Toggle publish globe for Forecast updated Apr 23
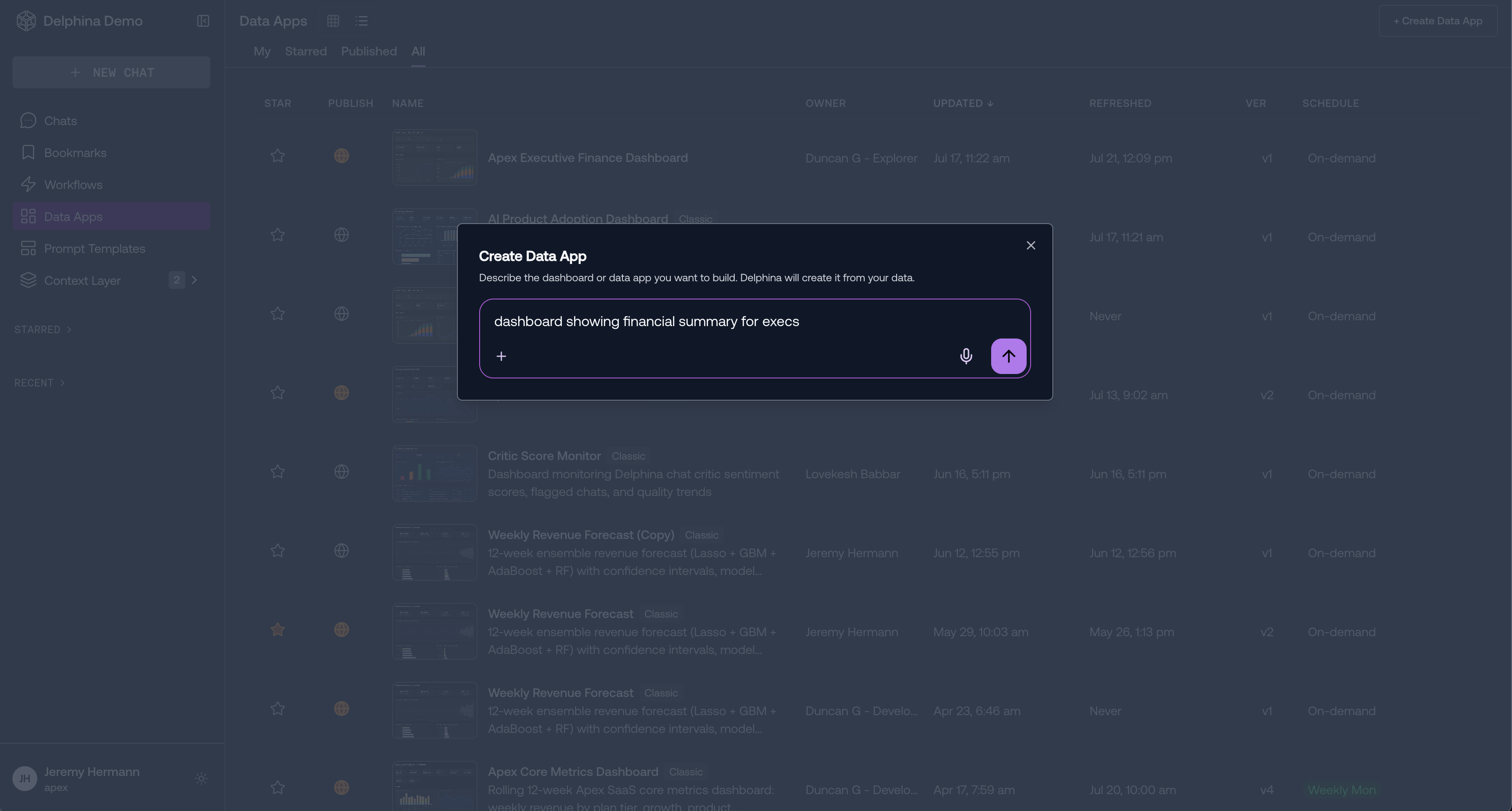This screenshot has width=1512, height=811. (342, 709)
